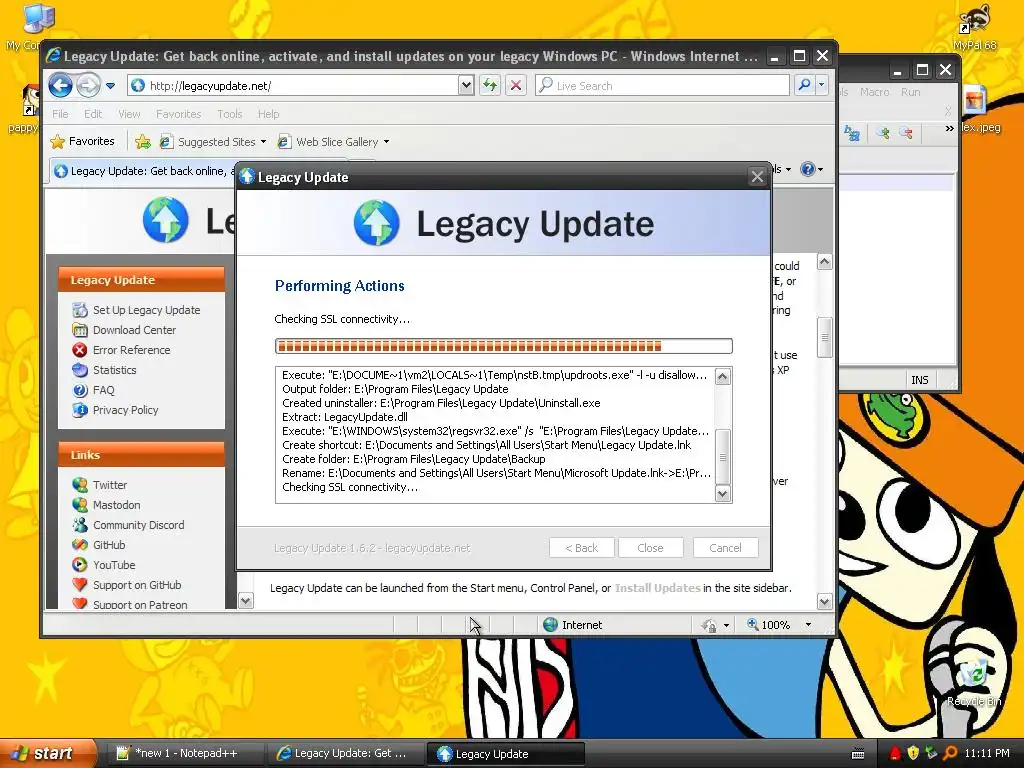Viewport: 1024px width, 768px height.
Task: Select the Legacy Update browser tab
Action: [x=143, y=171]
